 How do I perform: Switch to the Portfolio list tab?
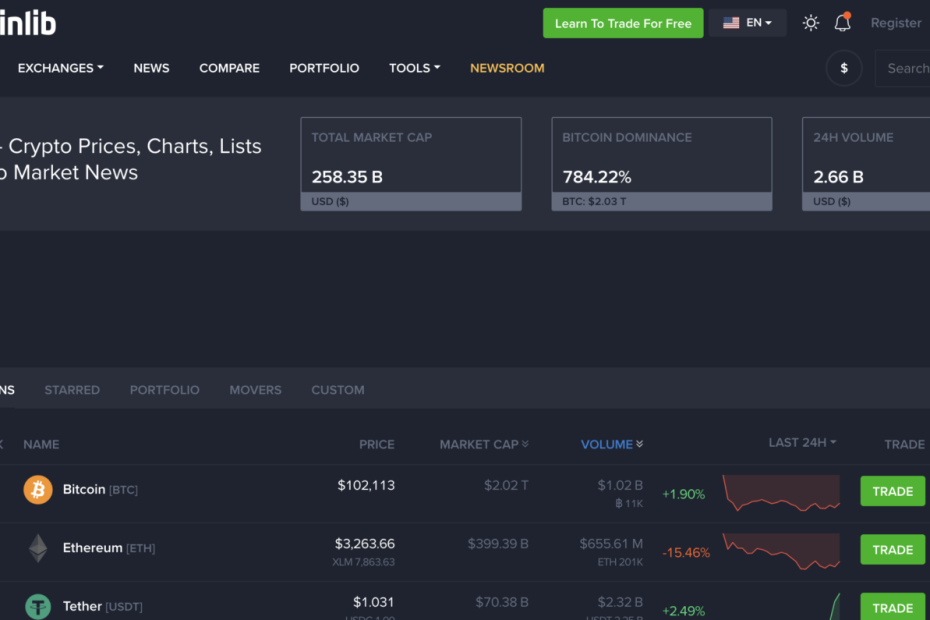coord(165,390)
